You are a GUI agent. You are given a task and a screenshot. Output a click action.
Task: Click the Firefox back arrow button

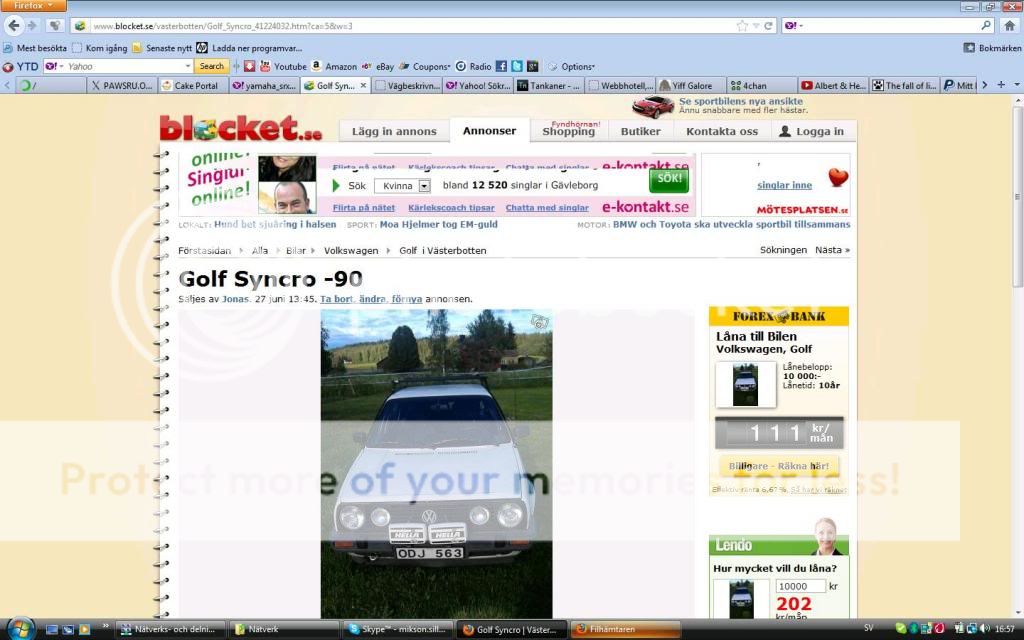(14, 25)
